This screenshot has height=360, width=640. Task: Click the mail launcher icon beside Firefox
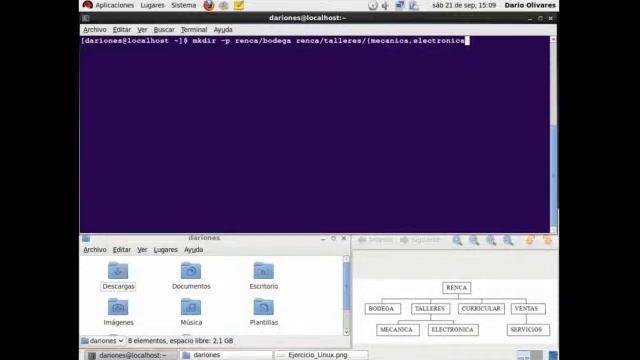(x=224, y=5)
